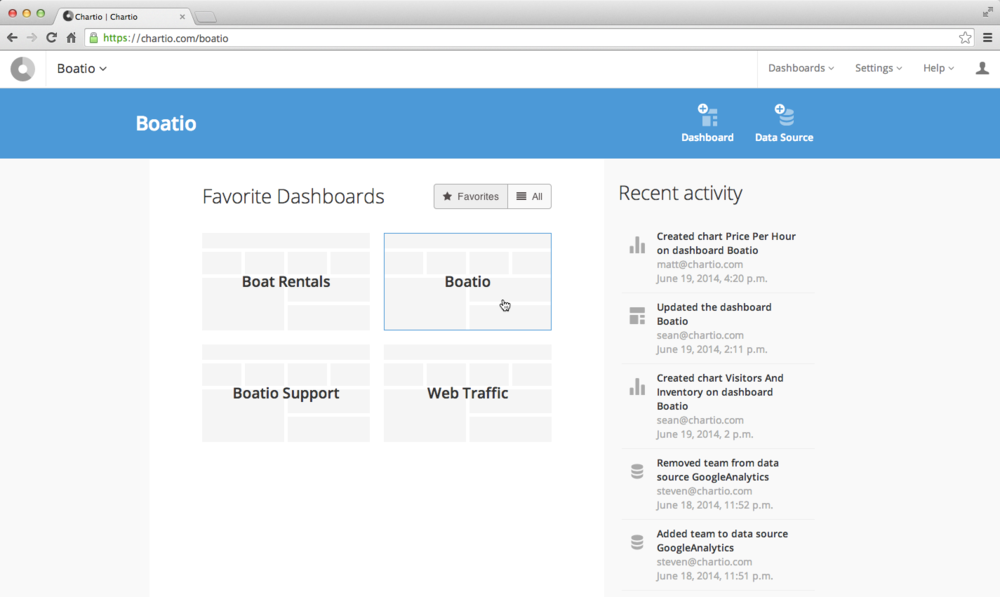Click 'Removed team from data source' activity
The height and width of the screenshot is (597, 1000).
click(x=717, y=469)
